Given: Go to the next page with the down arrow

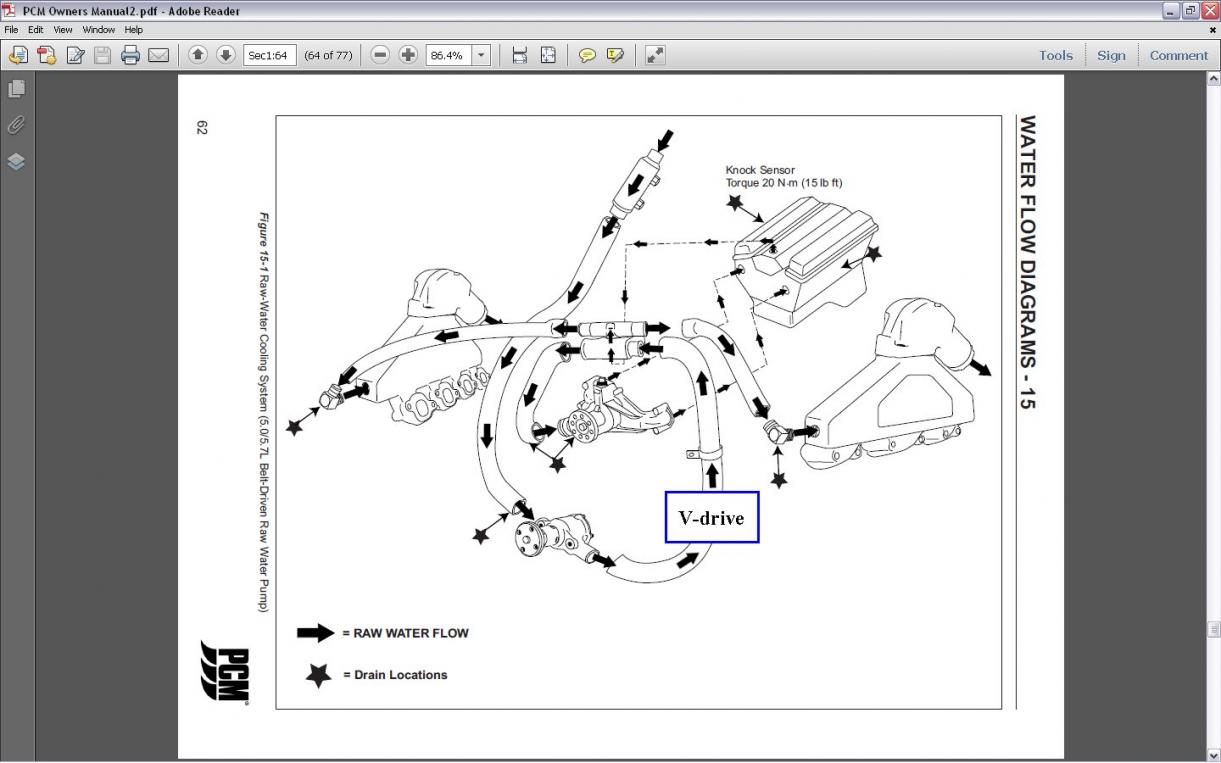Looking at the screenshot, I should pos(225,55).
